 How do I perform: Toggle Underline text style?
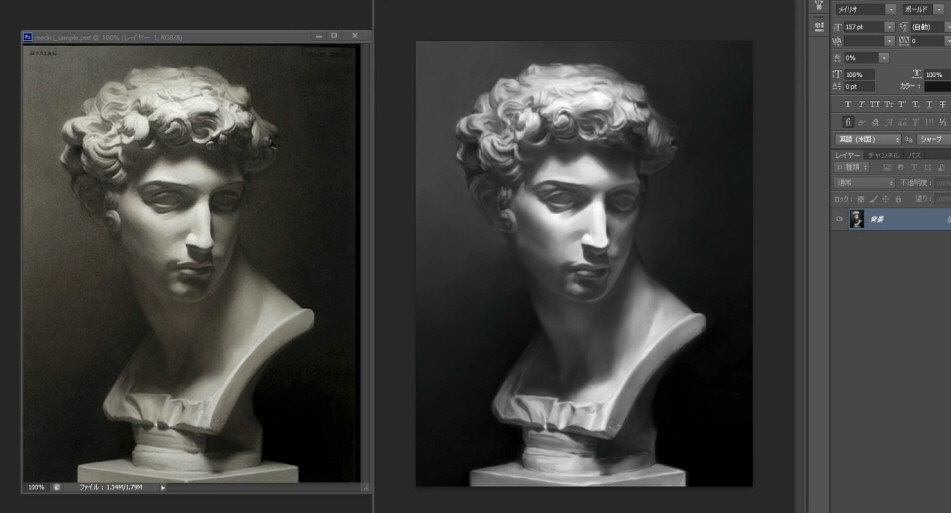point(929,104)
